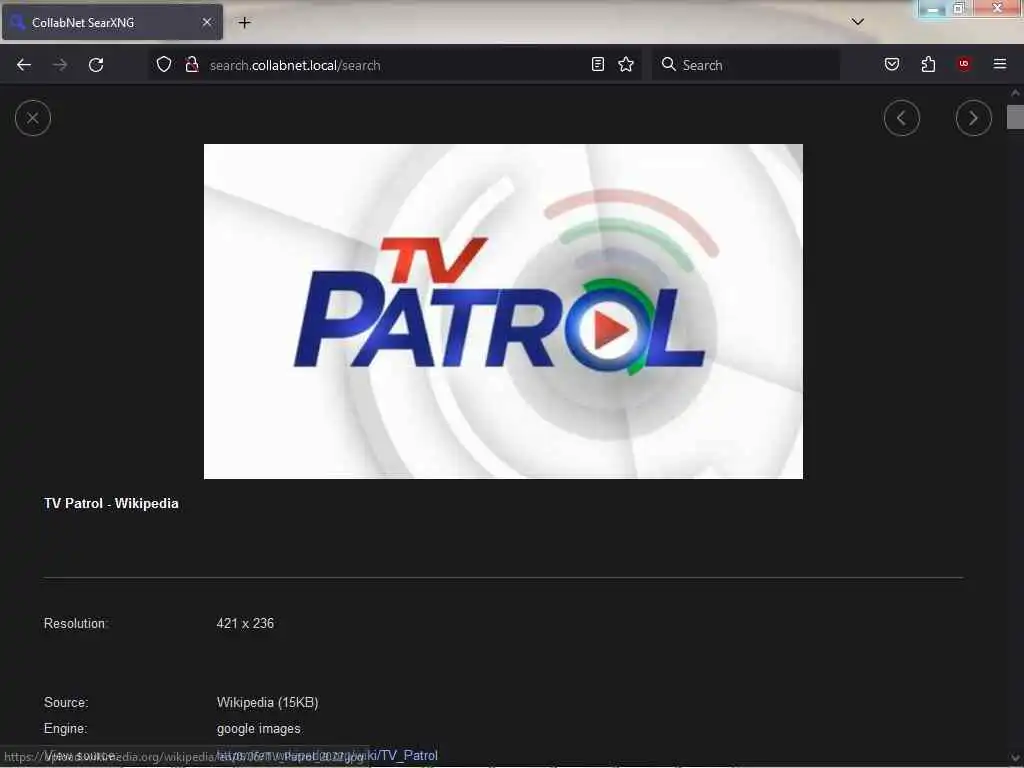1024x768 pixels.
Task: Click the page scrollbar thumb
Action: [1016, 118]
